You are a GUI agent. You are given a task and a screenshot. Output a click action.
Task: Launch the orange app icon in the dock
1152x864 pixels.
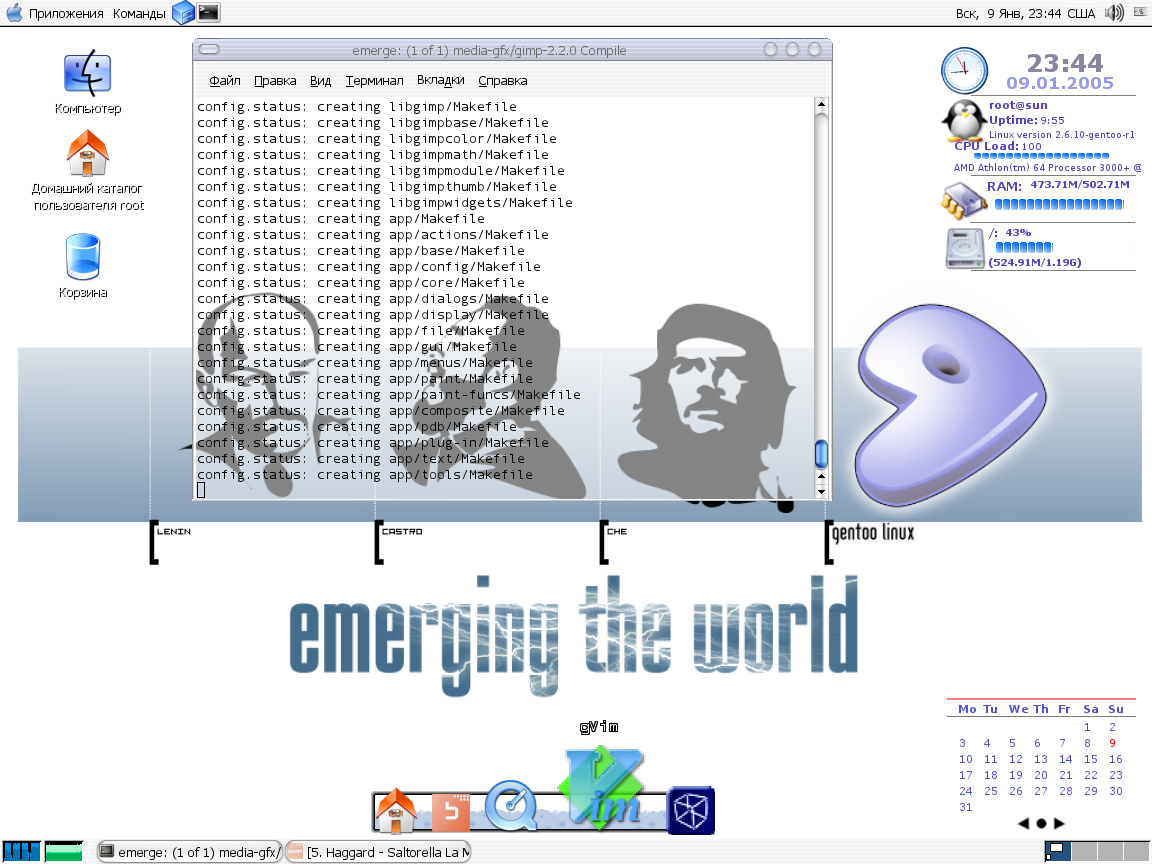pos(450,812)
